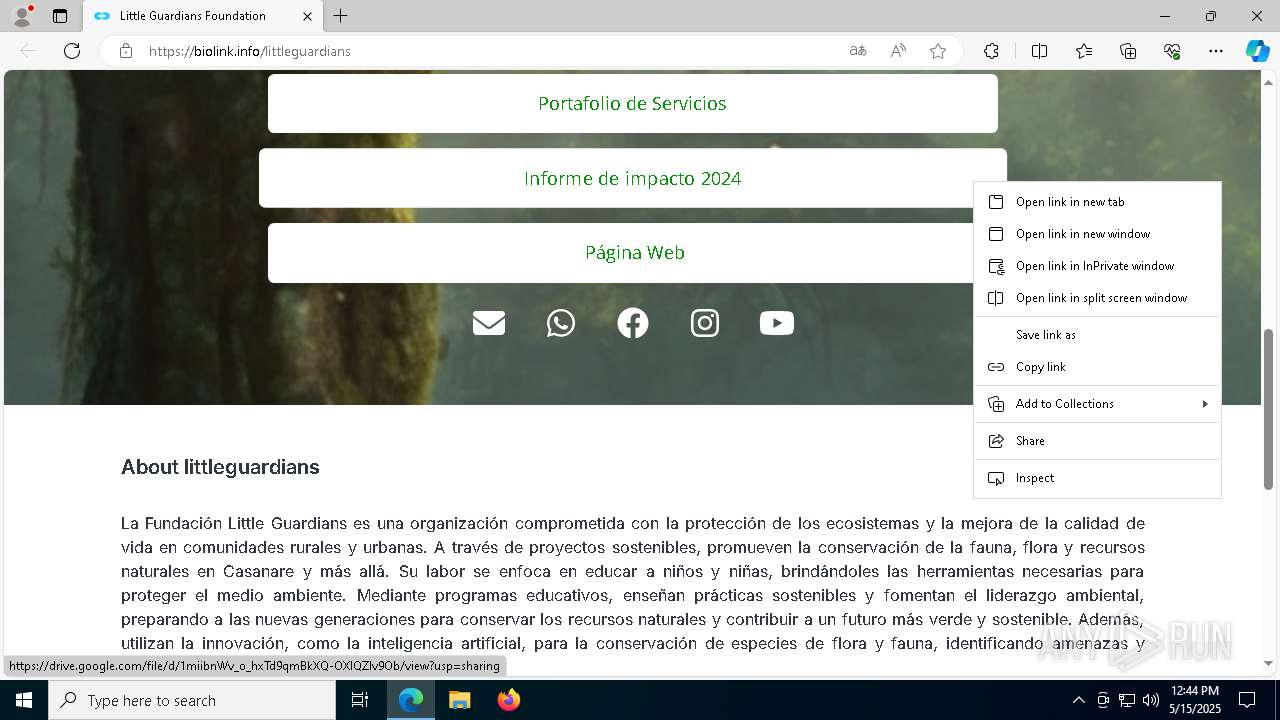
Task: Click the Type here to search box
Action: coord(192,700)
